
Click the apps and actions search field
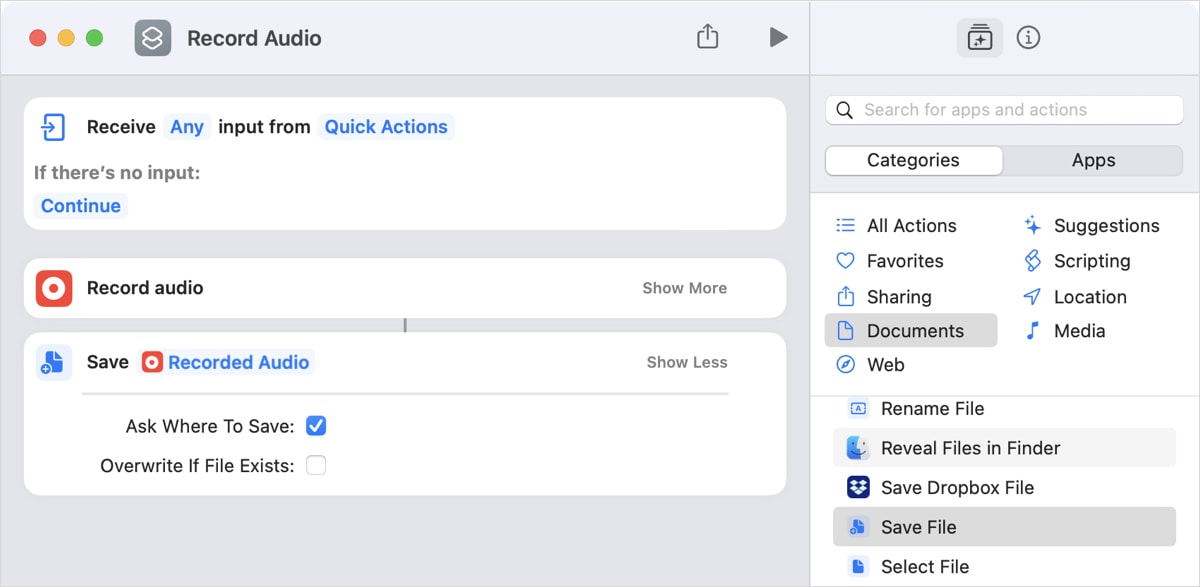1003,109
